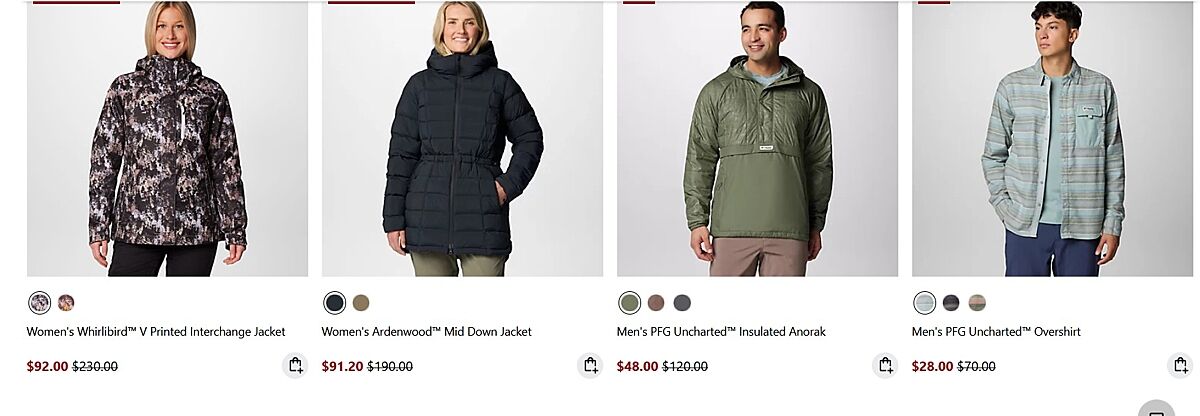Open Women's Whirlibird V Printed Interchange Jacket link

(x=156, y=332)
